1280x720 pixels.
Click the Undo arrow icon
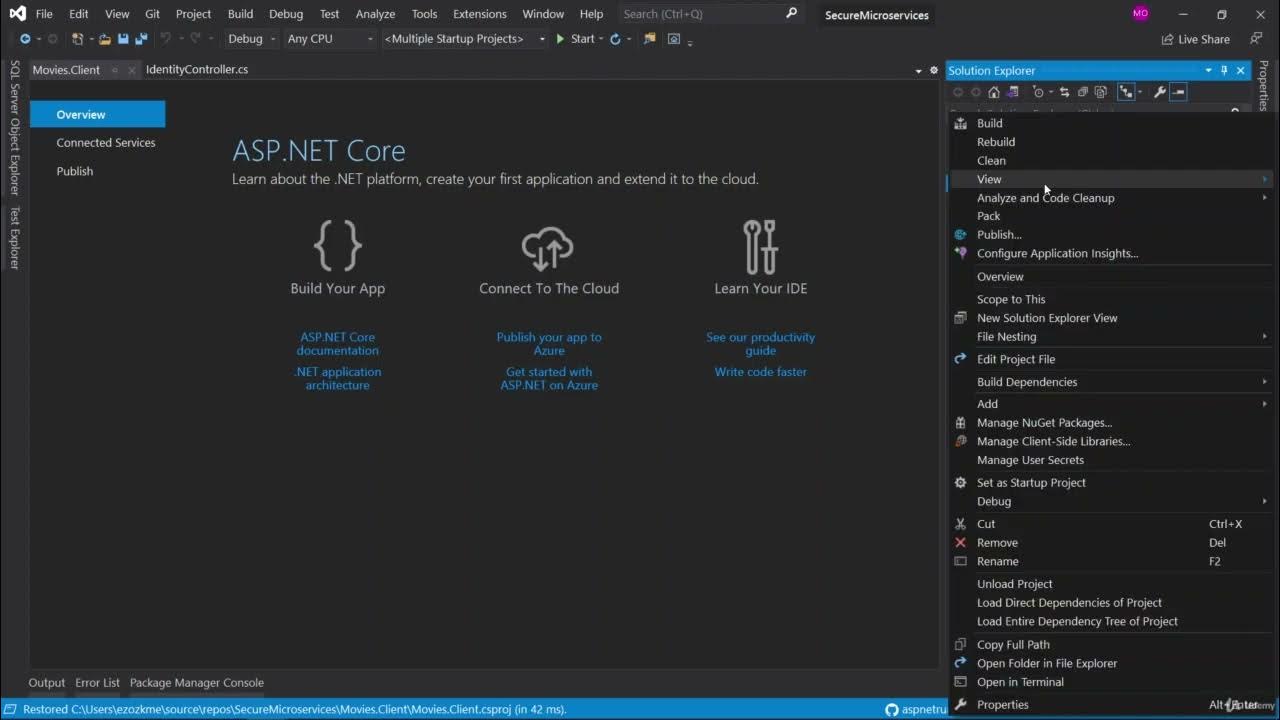click(x=166, y=39)
